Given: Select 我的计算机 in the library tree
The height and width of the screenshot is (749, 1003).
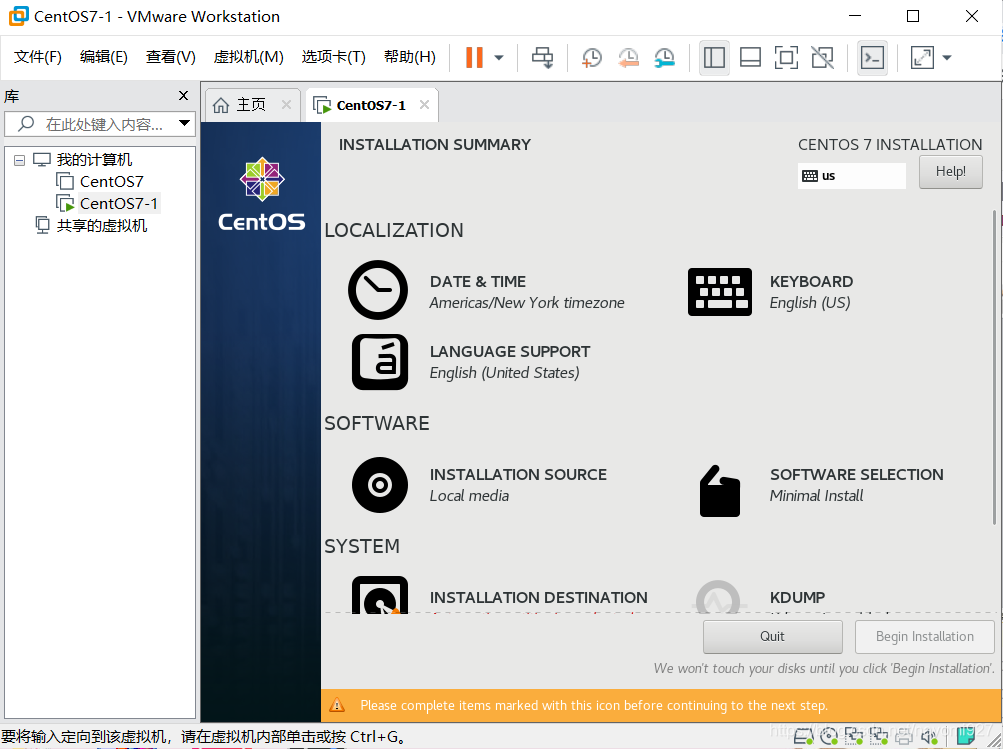Looking at the screenshot, I should coord(94,159).
